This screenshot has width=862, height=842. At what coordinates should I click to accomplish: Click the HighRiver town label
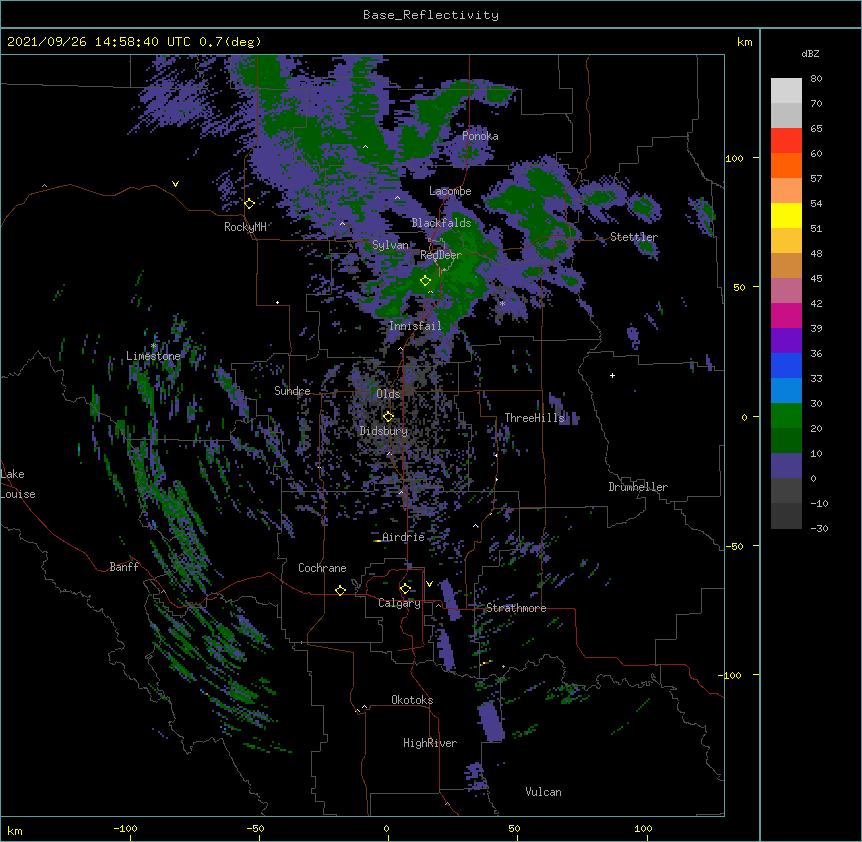click(430, 743)
